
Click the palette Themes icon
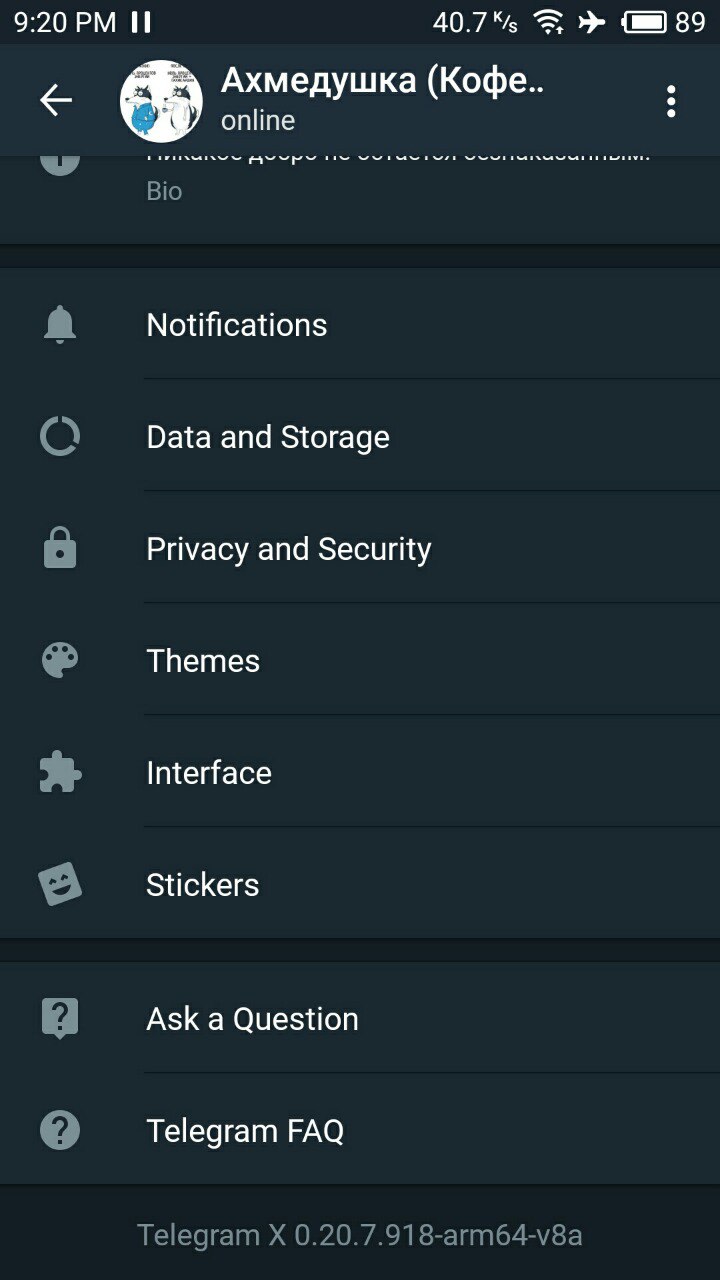[x=60, y=660]
